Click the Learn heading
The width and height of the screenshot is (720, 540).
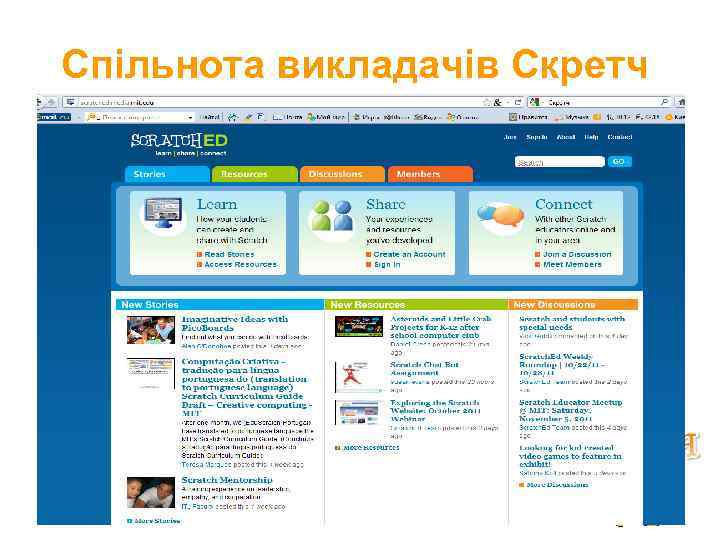point(217,204)
